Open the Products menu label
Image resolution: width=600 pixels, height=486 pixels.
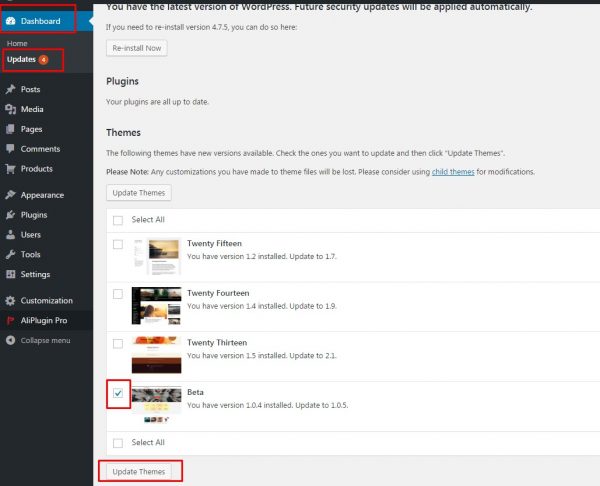pos(37,169)
